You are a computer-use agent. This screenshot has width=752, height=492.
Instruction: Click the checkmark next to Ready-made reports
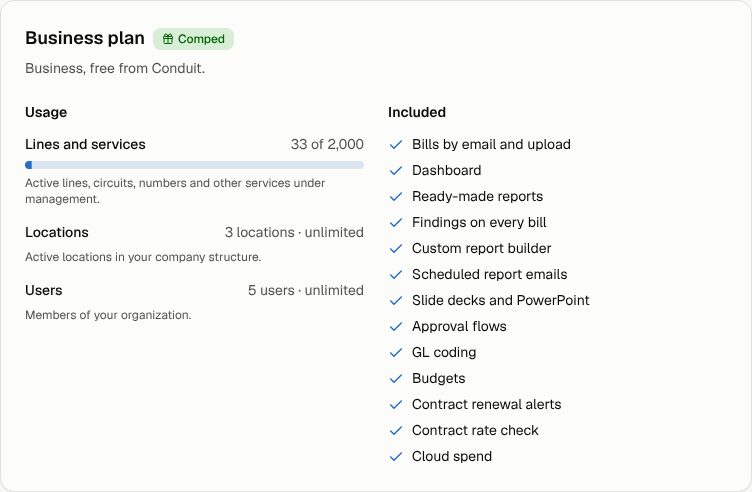[396, 197]
